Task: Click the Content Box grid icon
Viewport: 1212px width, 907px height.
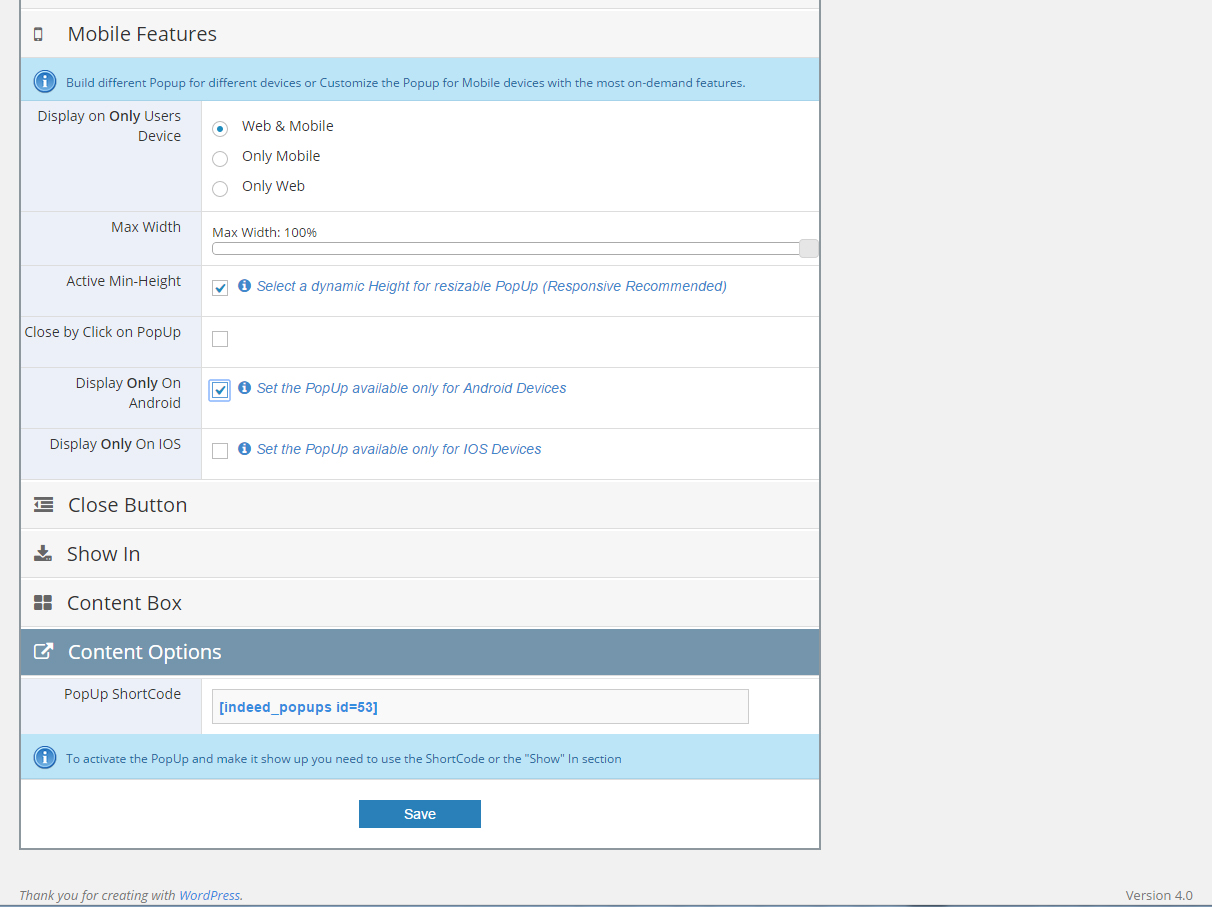Action: pyautogui.click(x=43, y=603)
